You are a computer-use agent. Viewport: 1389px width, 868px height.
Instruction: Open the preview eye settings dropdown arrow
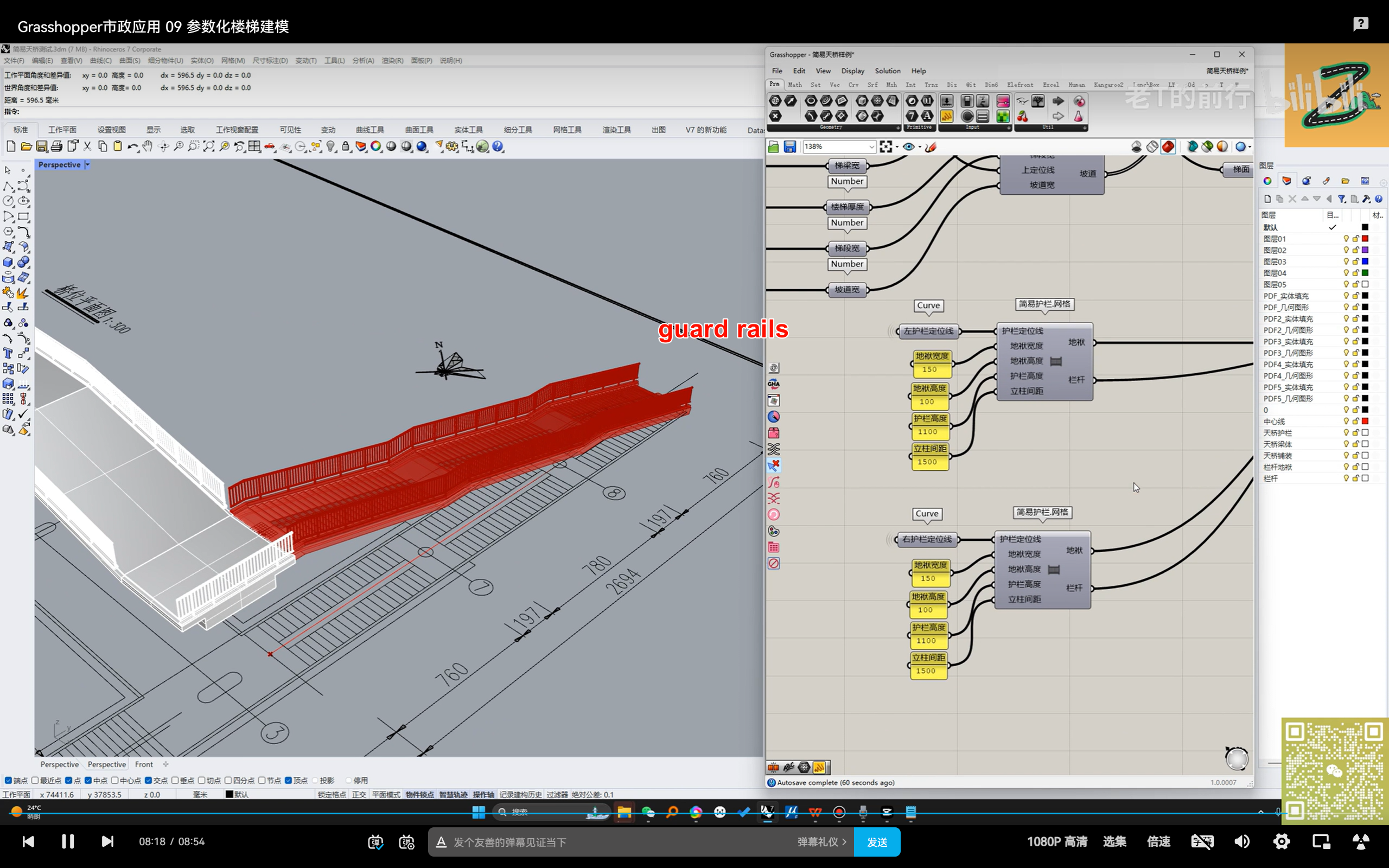pyautogui.click(x=920, y=147)
